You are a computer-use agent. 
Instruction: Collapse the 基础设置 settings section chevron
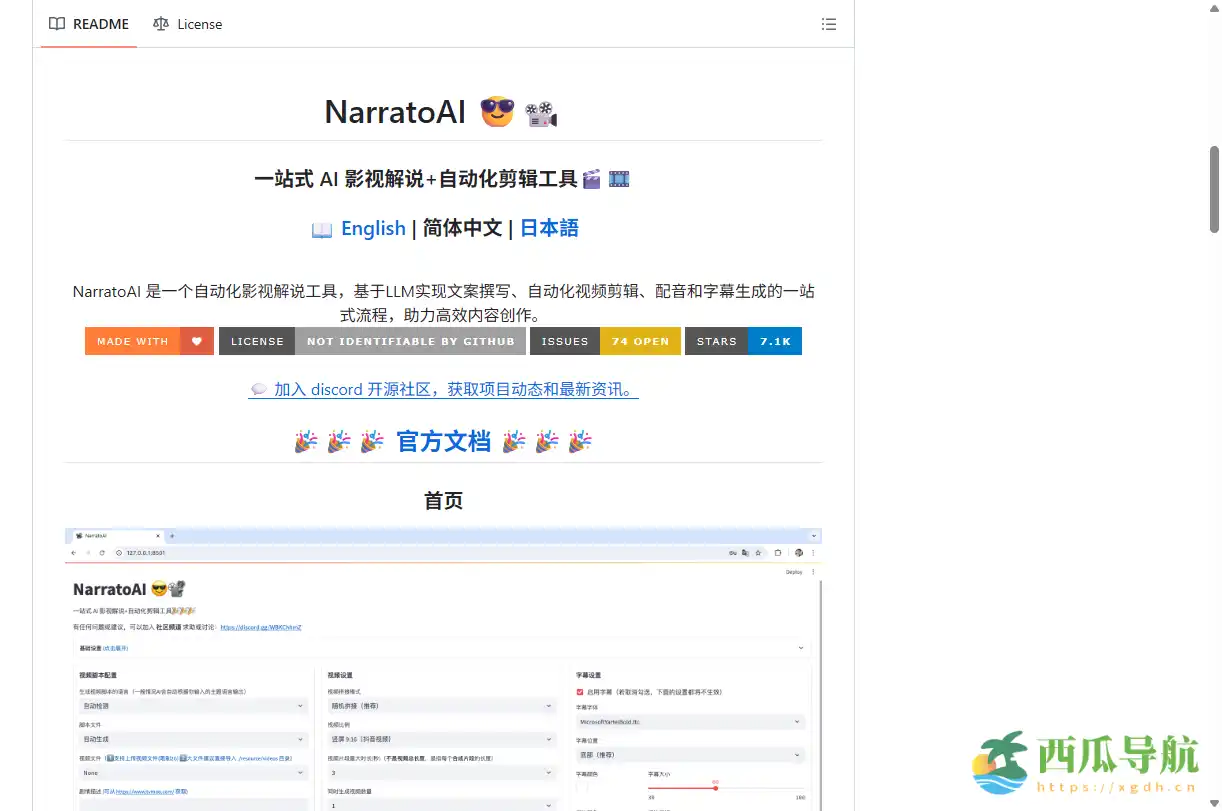(799, 649)
